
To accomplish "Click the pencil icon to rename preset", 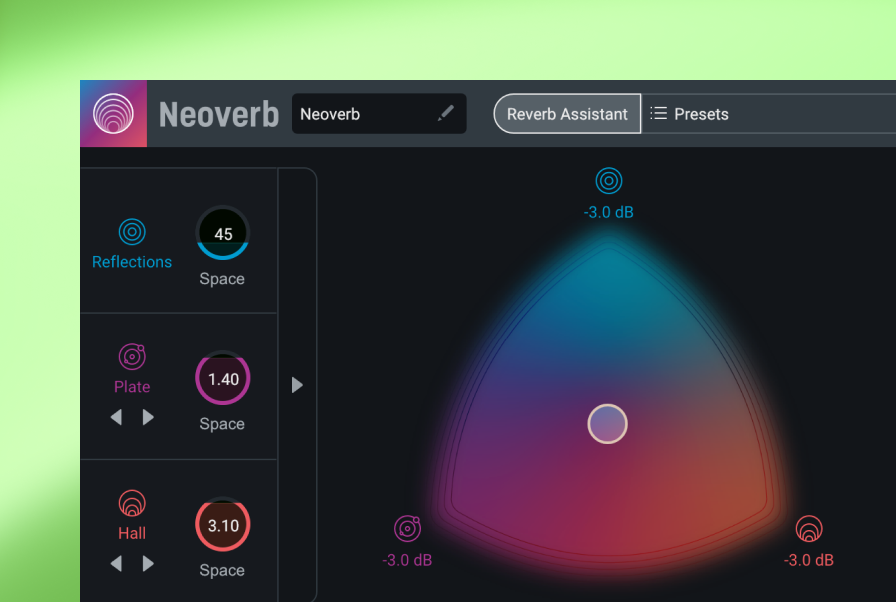I will pyautogui.click(x=445, y=114).
